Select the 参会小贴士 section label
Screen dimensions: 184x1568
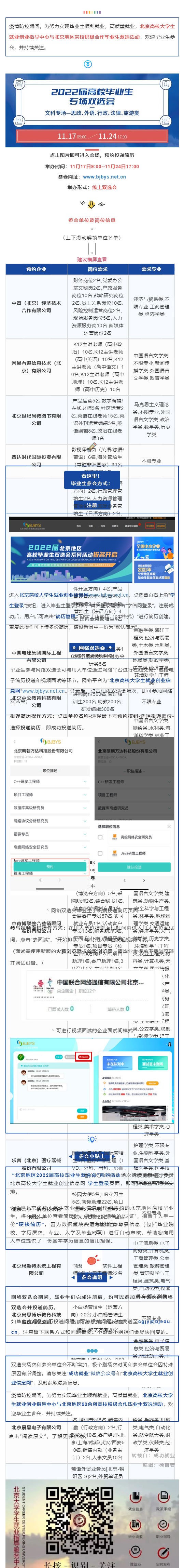92,1157
